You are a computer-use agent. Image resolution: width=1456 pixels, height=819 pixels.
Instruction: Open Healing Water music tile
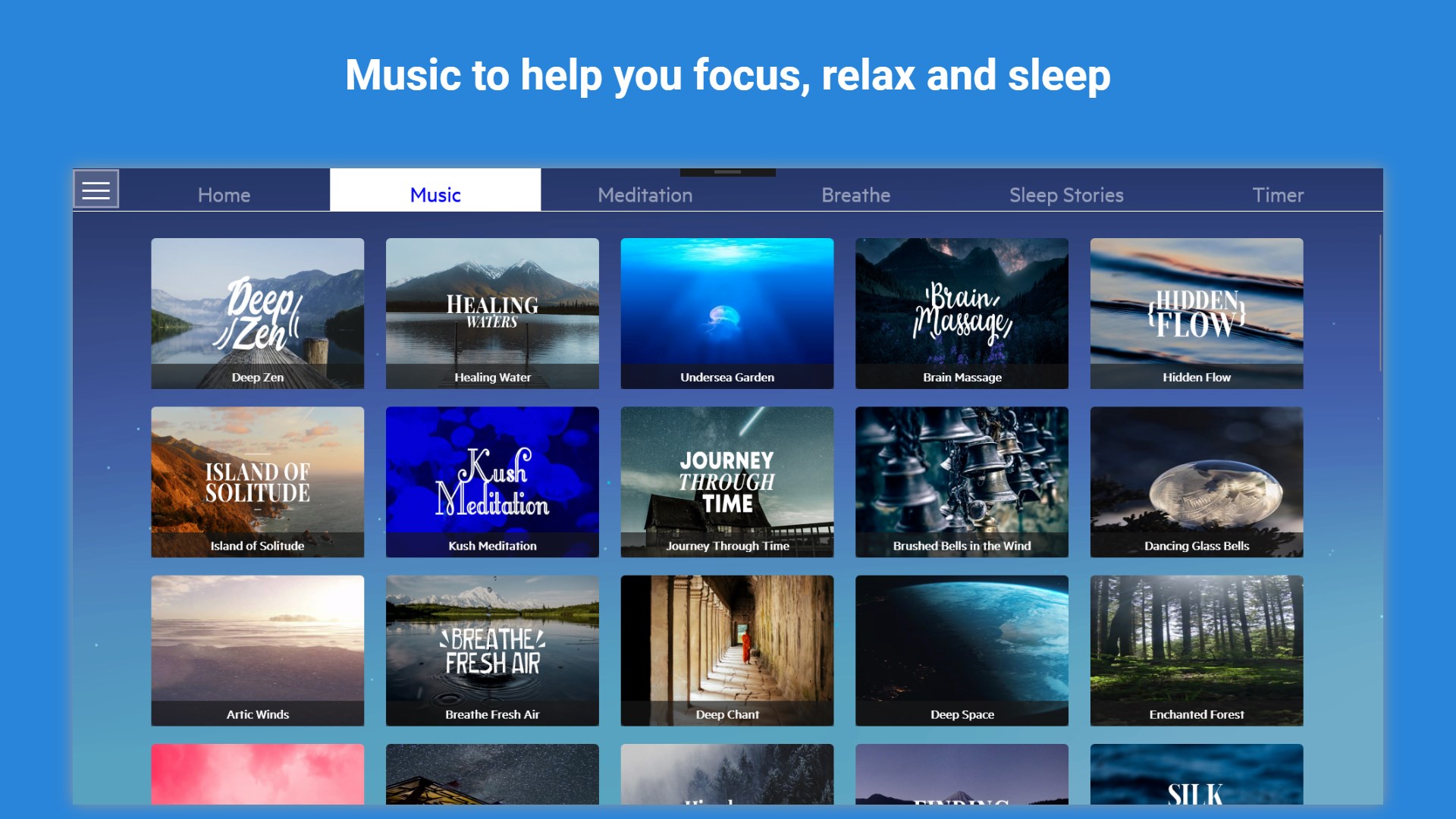pyautogui.click(x=492, y=313)
